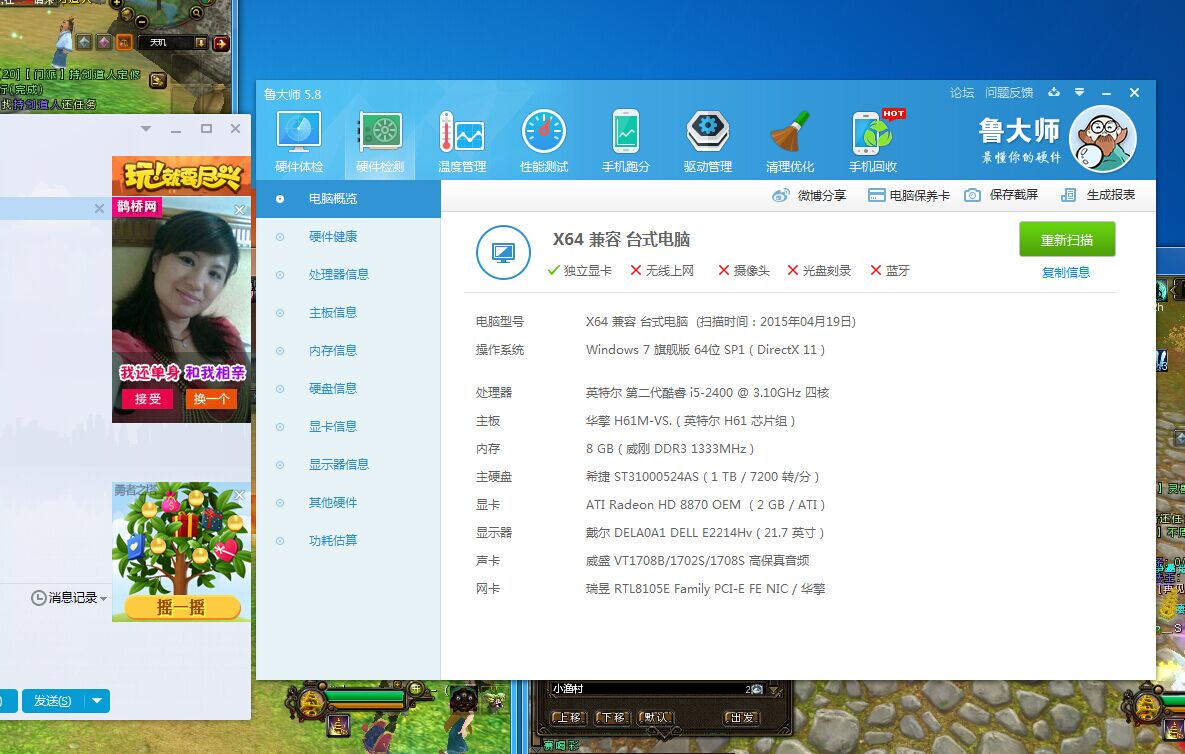Image resolution: width=1185 pixels, height=754 pixels.
Task: Open the arrow beside 发送(S) button
Action: pyautogui.click(x=97, y=700)
